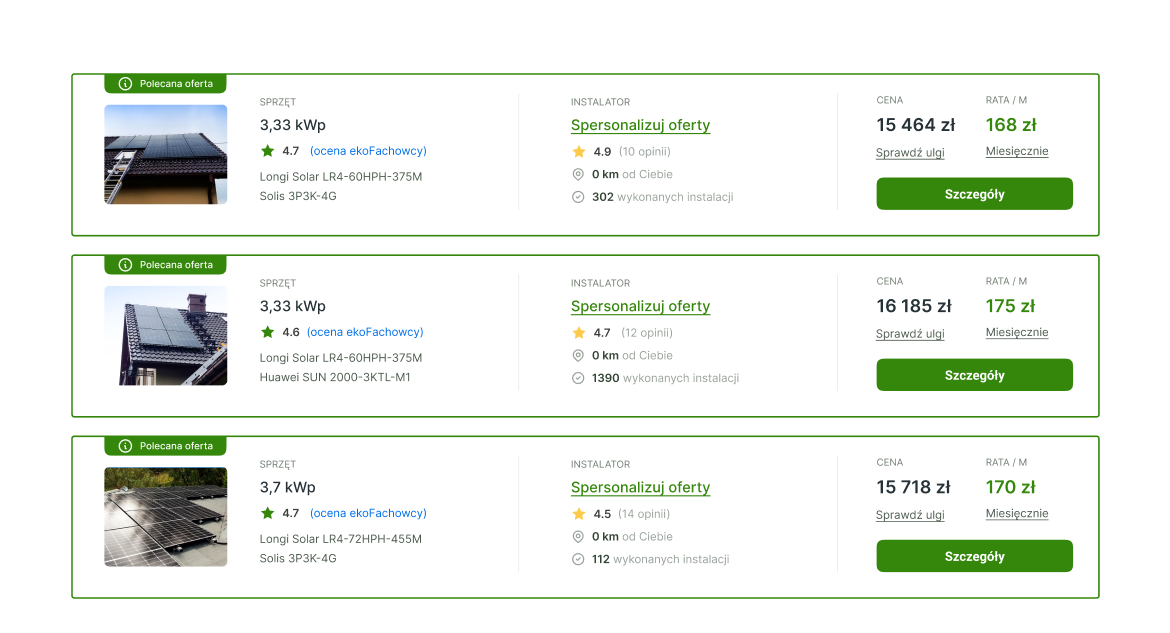
Task: Click checkmark icon beside 112 wykonanych instalacji
Action: point(578,559)
